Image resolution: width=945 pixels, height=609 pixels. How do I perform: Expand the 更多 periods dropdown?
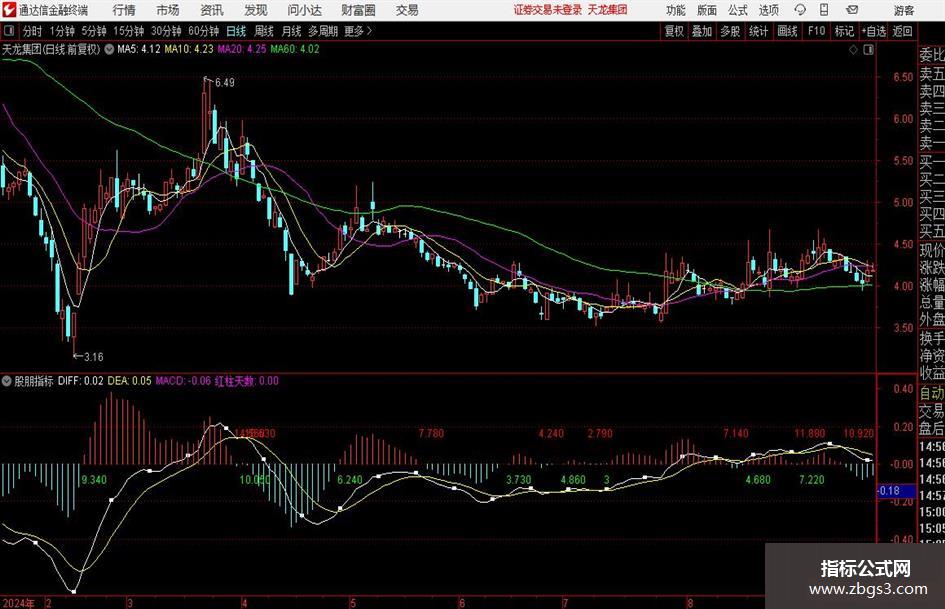(x=358, y=31)
